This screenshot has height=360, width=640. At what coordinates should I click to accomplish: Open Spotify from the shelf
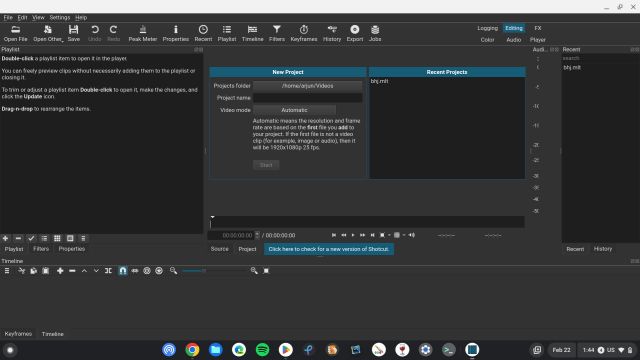pyautogui.click(x=262, y=350)
